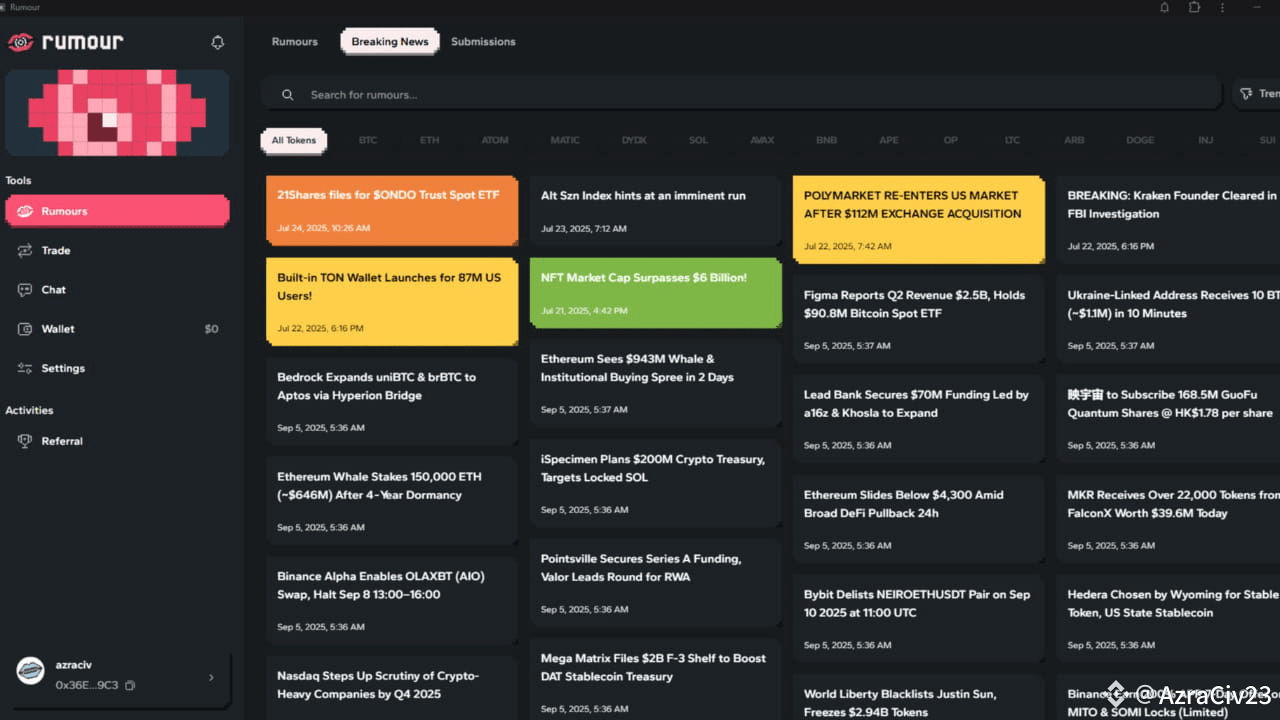Click the Referral trophy icon
Image resolution: width=1280 pixels, height=720 pixels.
25,441
